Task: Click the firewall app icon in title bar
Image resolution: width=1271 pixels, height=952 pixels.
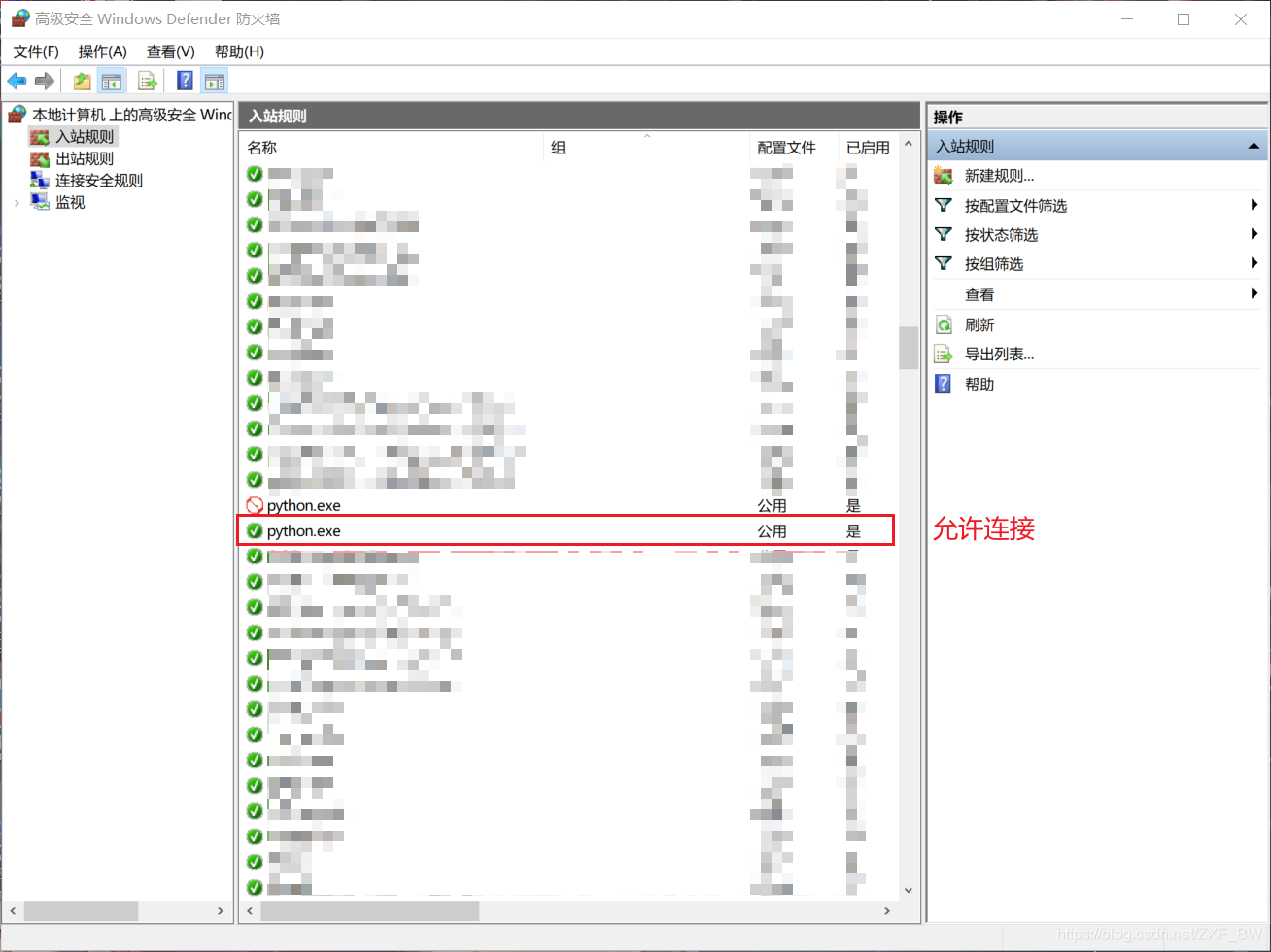Action: click(19, 18)
